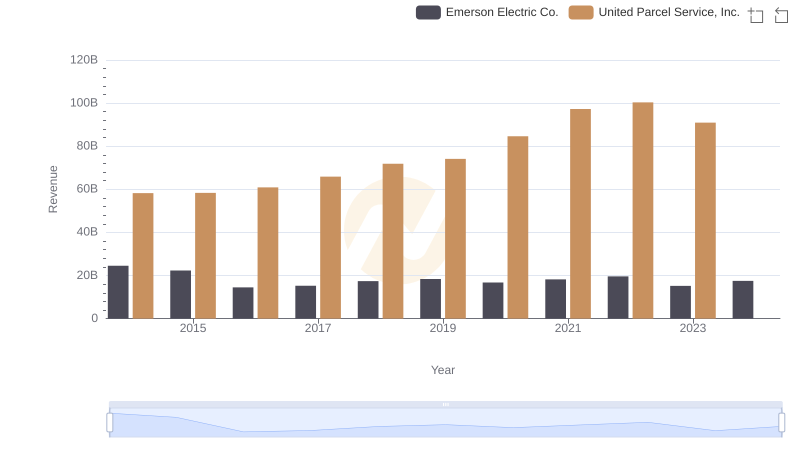Click the 100B y-axis label
The width and height of the screenshot is (800, 461).
pos(84,103)
